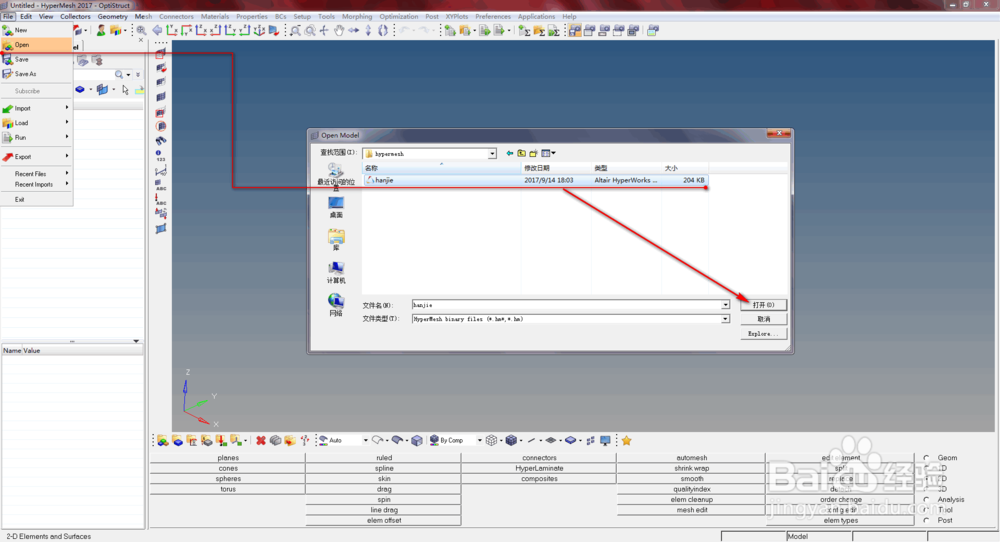Expand the Recent Files submenu
Viewport: 1000px width, 542px height.
click(x=36, y=173)
